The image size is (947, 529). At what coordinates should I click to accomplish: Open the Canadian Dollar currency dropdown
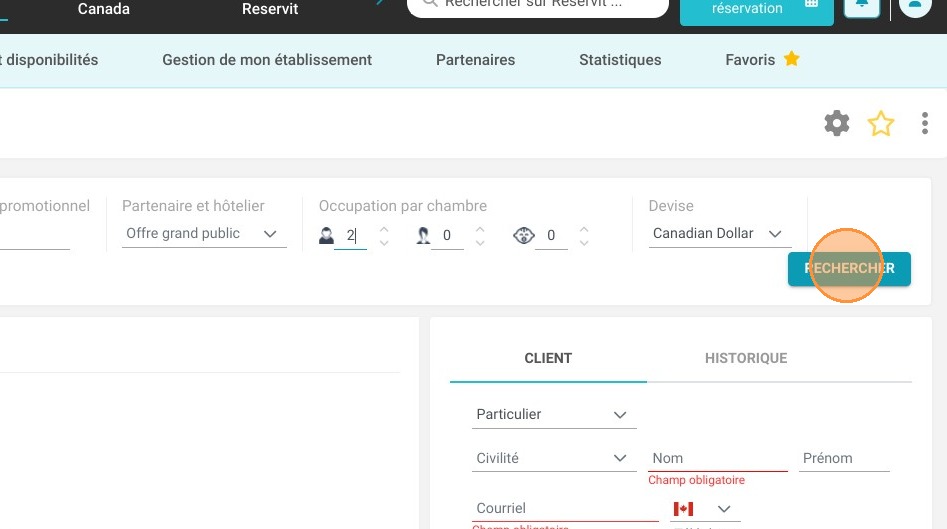point(720,234)
